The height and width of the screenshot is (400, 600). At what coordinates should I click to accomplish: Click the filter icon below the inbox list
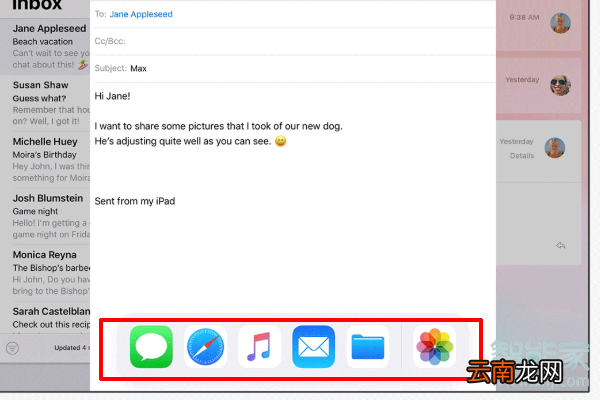tap(12, 348)
